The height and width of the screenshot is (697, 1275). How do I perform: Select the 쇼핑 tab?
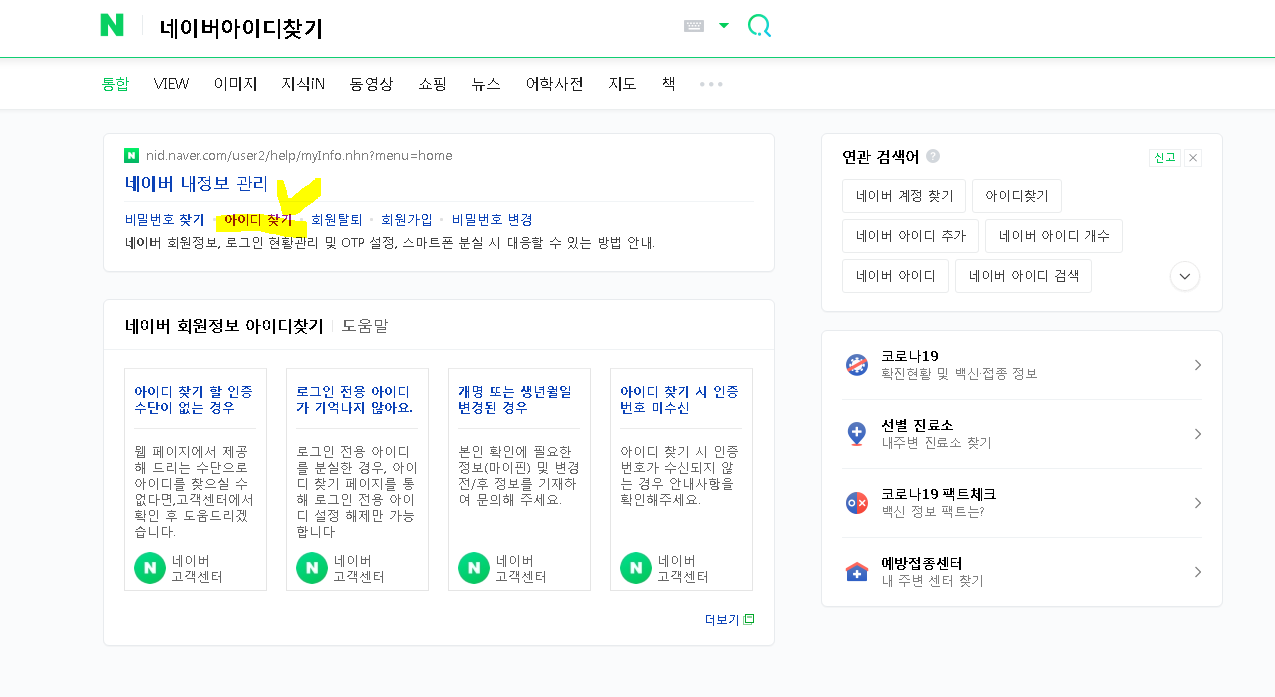[x=432, y=84]
